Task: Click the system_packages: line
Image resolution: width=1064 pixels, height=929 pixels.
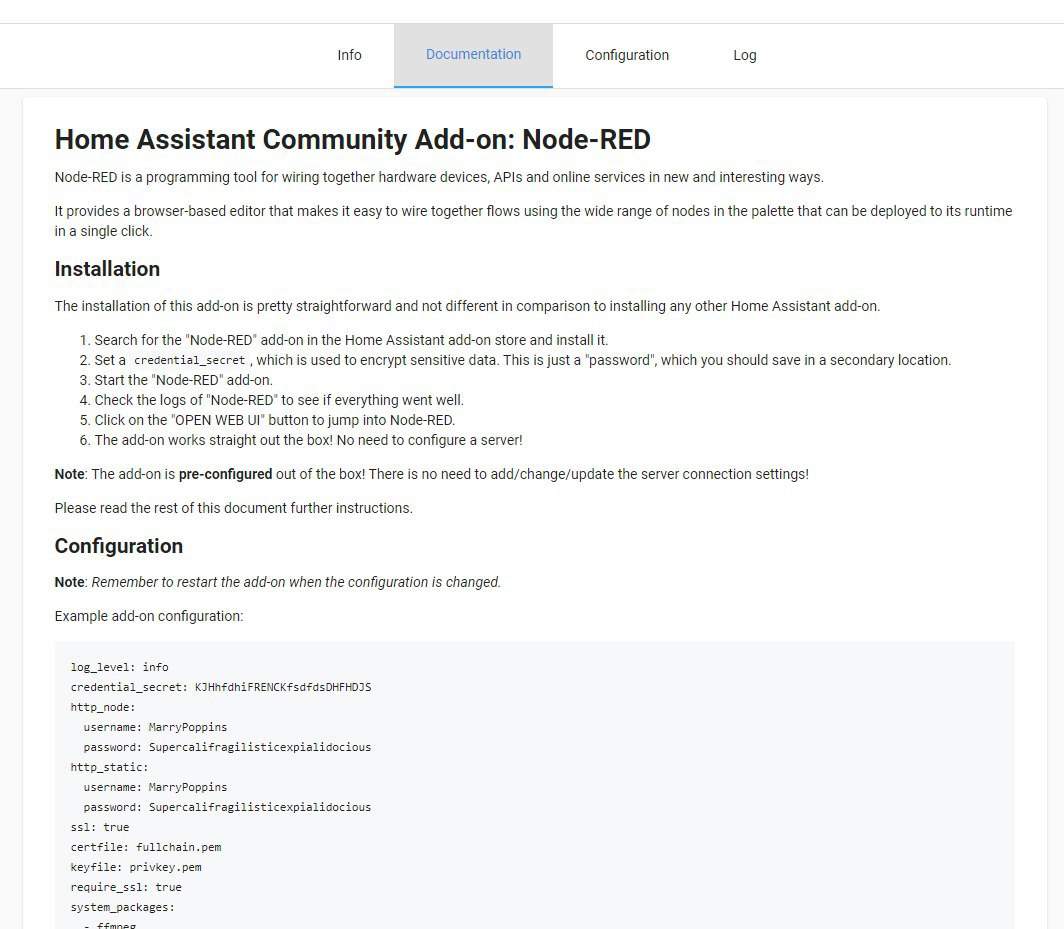Action: [x=122, y=907]
